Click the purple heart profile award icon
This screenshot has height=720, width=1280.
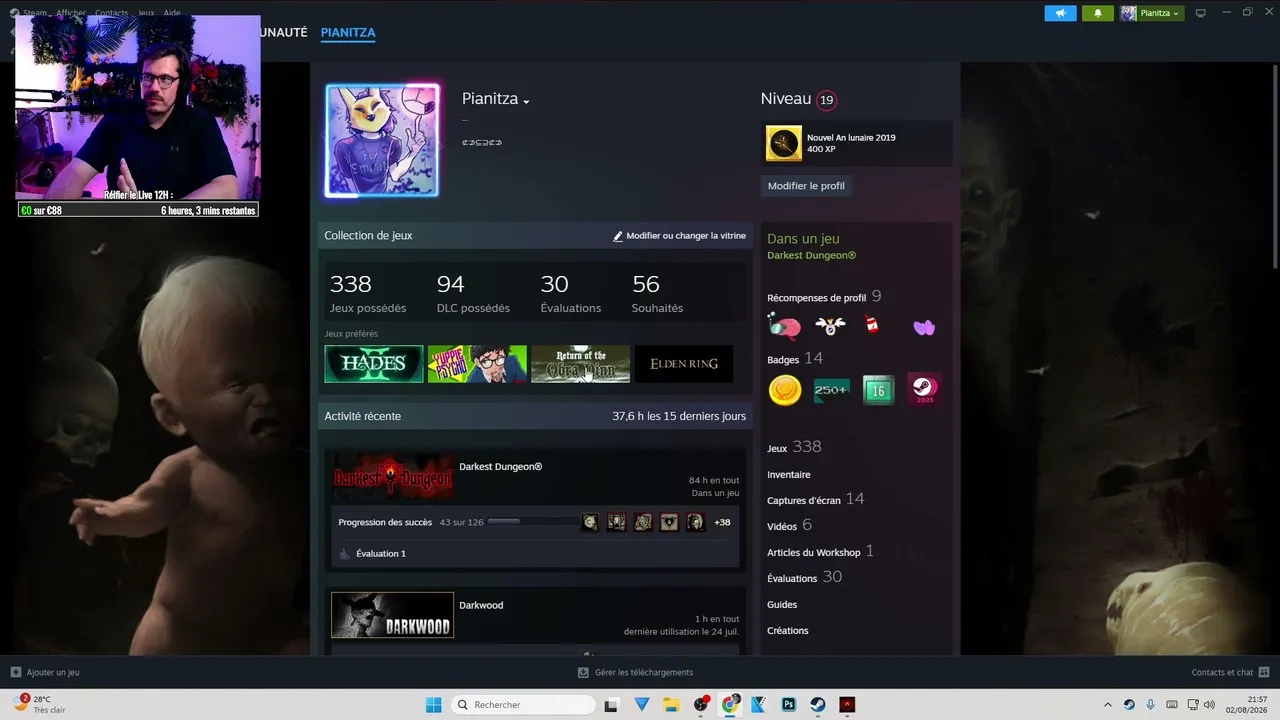click(924, 327)
